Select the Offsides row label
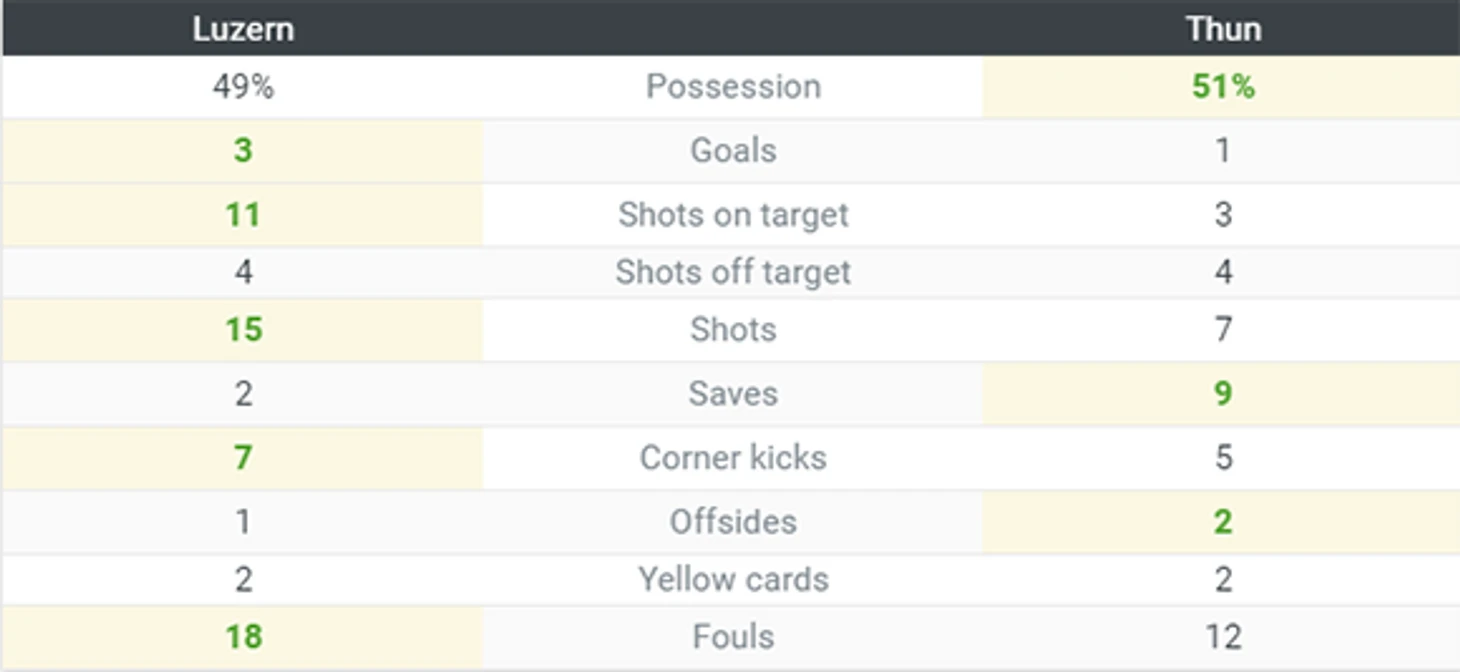Screen dimensions: 1460x672 [x=733, y=522]
